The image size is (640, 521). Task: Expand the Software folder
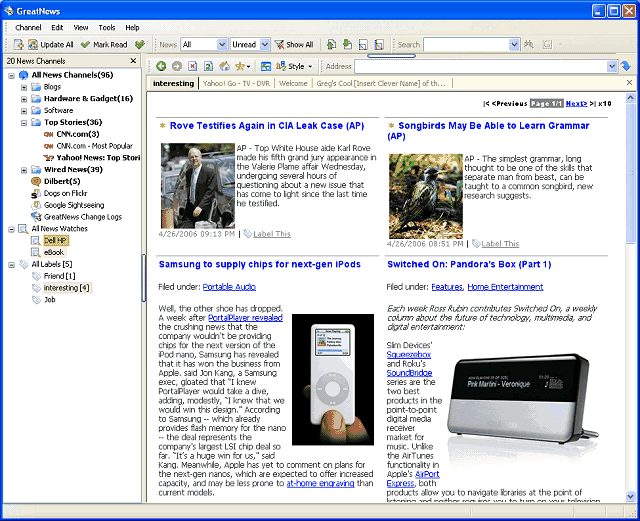pyautogui.click(x=24, y=111)
